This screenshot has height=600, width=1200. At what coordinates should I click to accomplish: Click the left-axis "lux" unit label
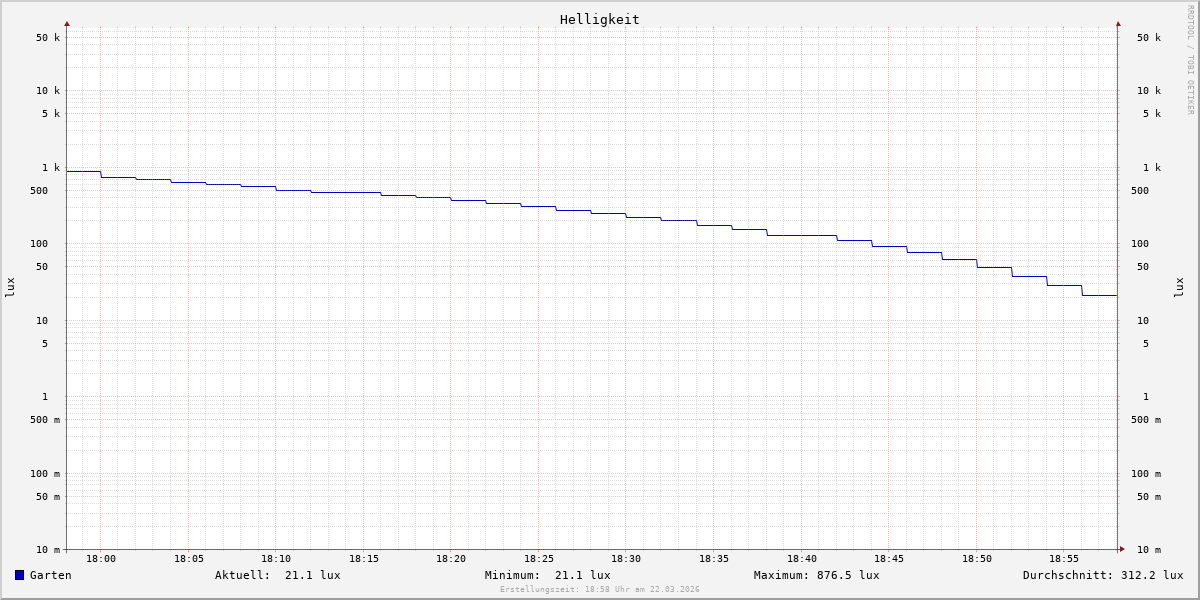(x=10, y=287)
